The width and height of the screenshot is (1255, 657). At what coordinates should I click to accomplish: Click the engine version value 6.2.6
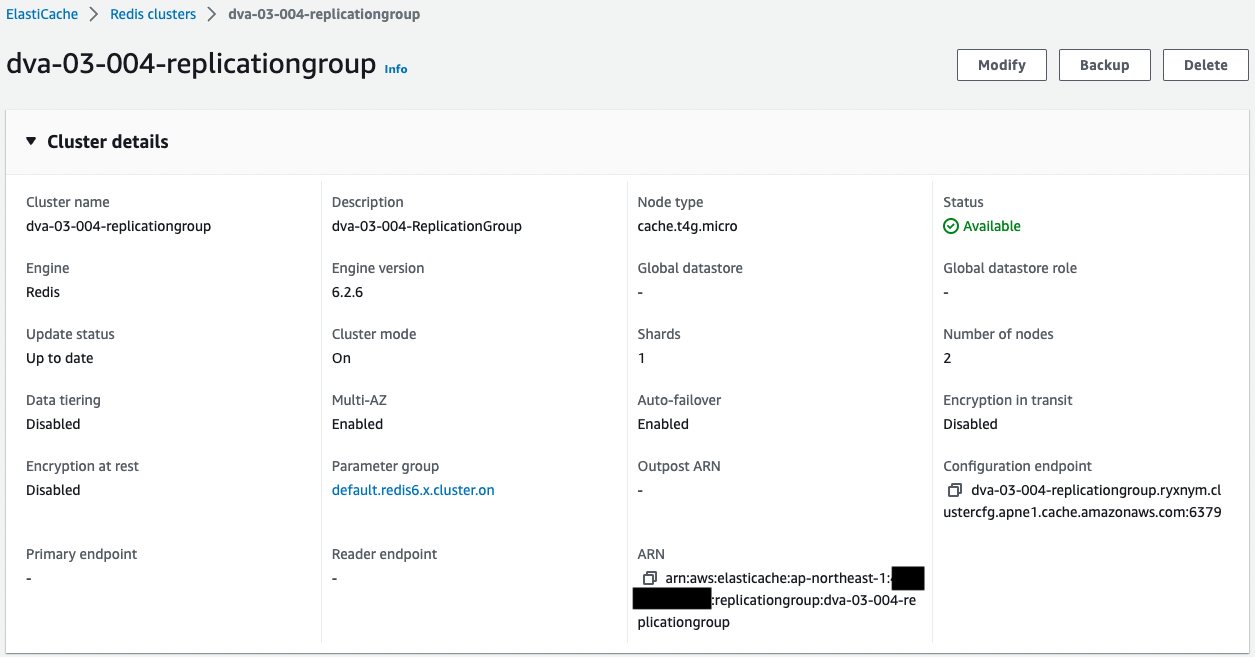point(346,292)
